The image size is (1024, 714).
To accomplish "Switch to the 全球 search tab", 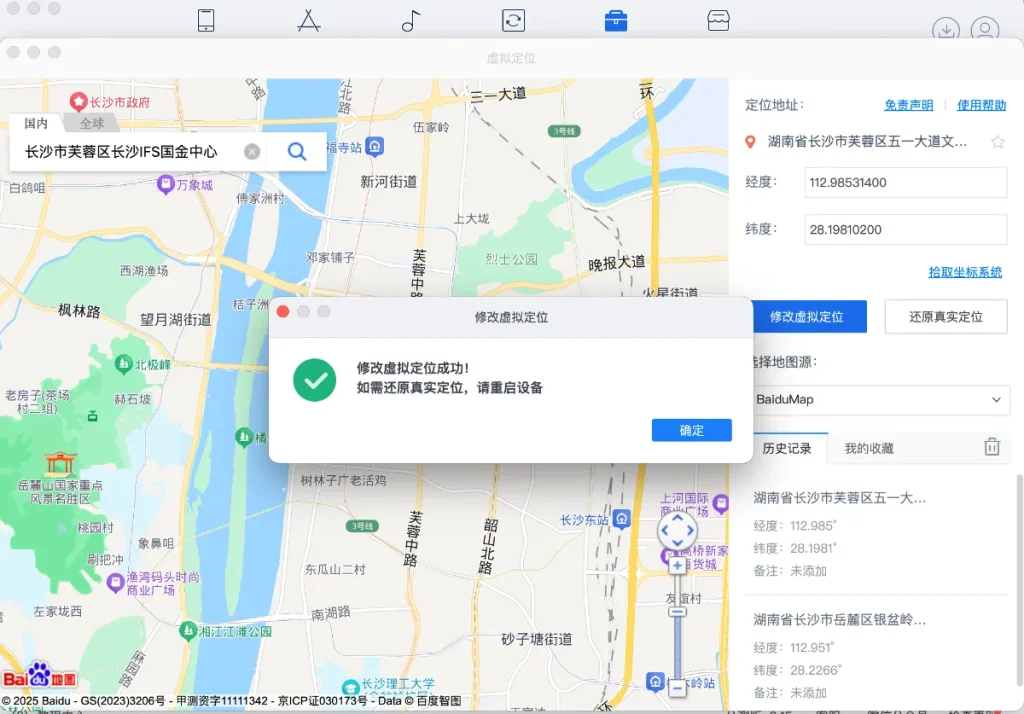I will pyautogui.click(x=92, y=123).
